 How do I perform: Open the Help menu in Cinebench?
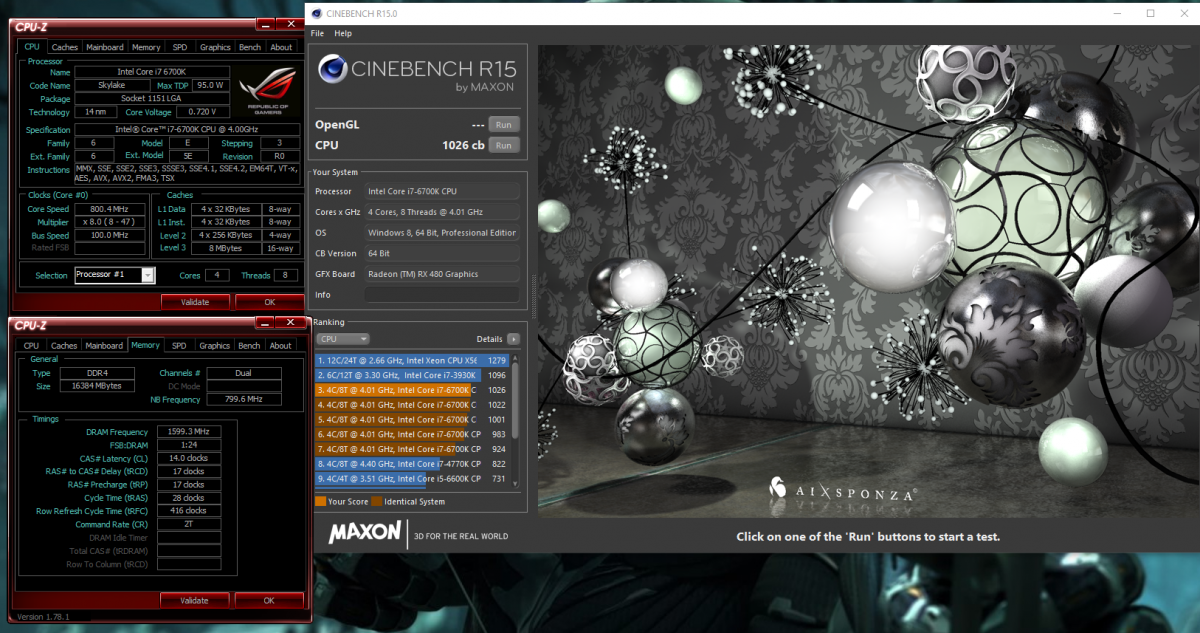click(x=343, y=33)
